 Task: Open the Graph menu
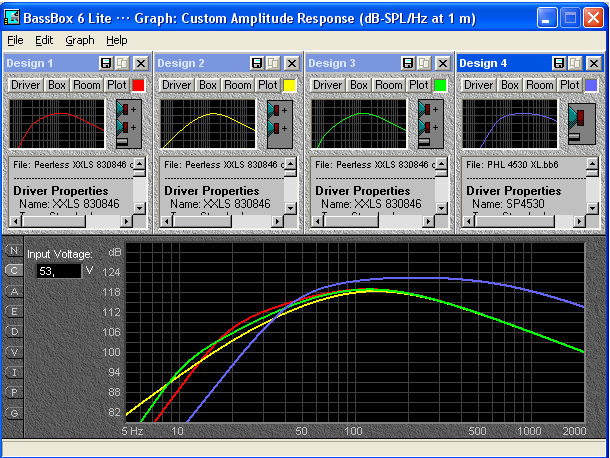80,40
